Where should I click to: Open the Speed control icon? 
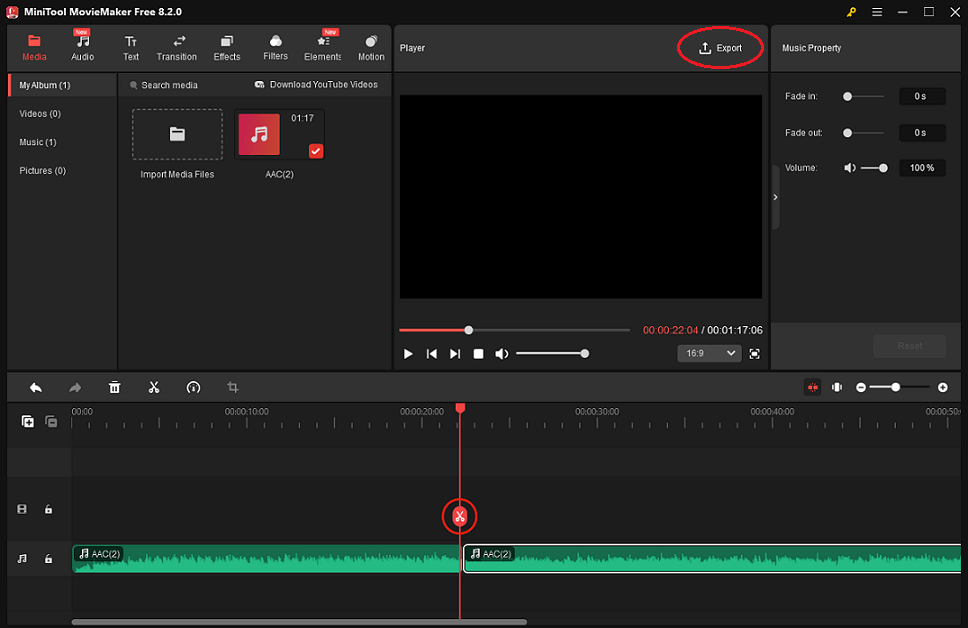click(193, 388)
